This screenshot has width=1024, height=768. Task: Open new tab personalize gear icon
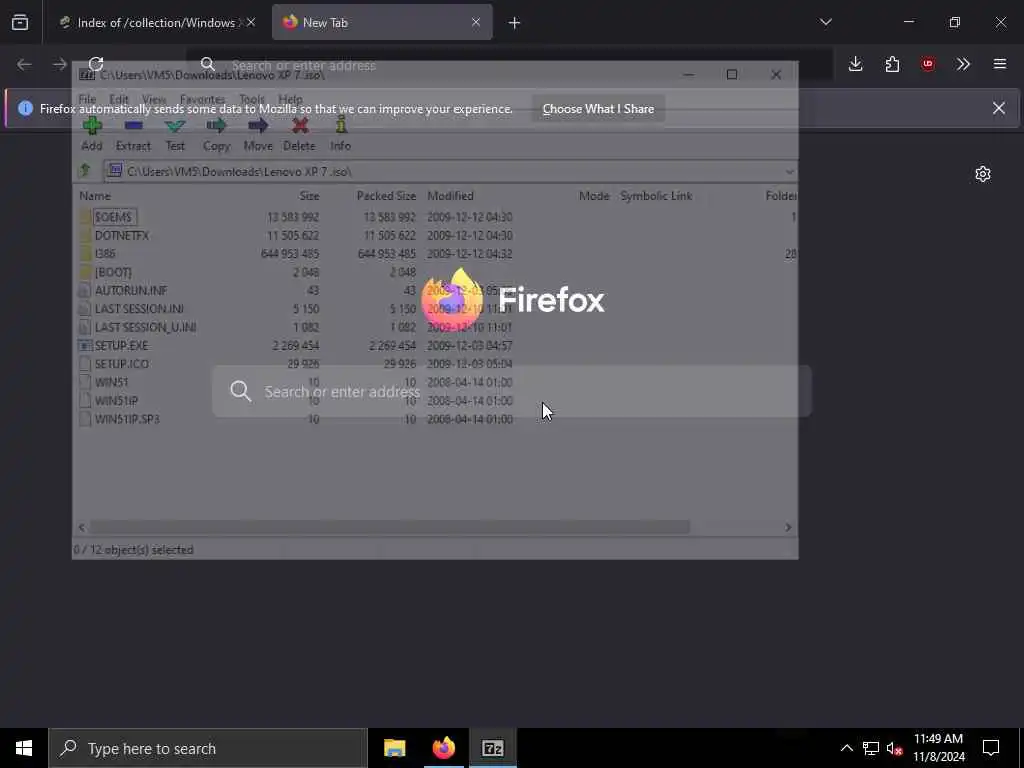[x=983, y=174]
